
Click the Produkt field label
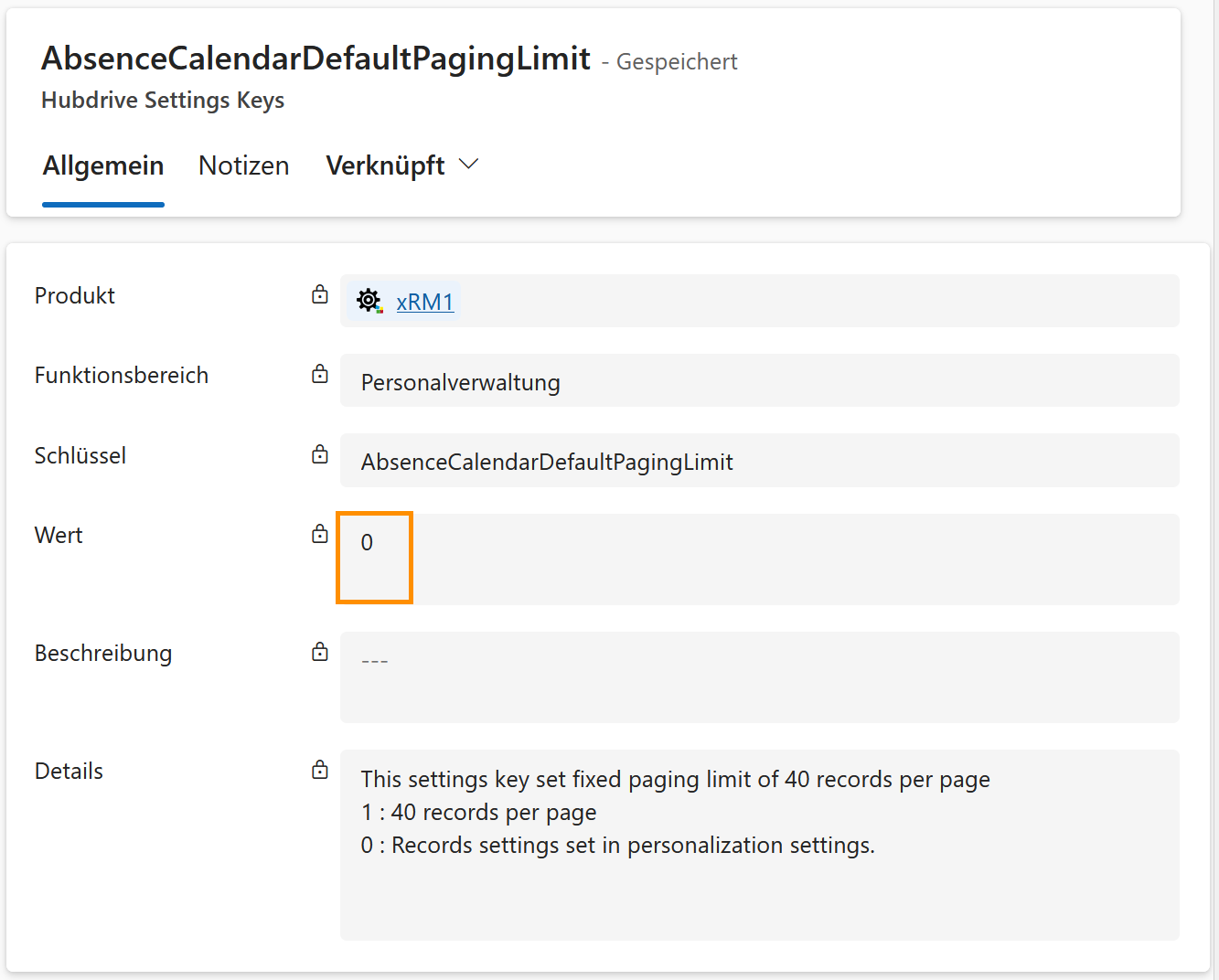[75, 295]
